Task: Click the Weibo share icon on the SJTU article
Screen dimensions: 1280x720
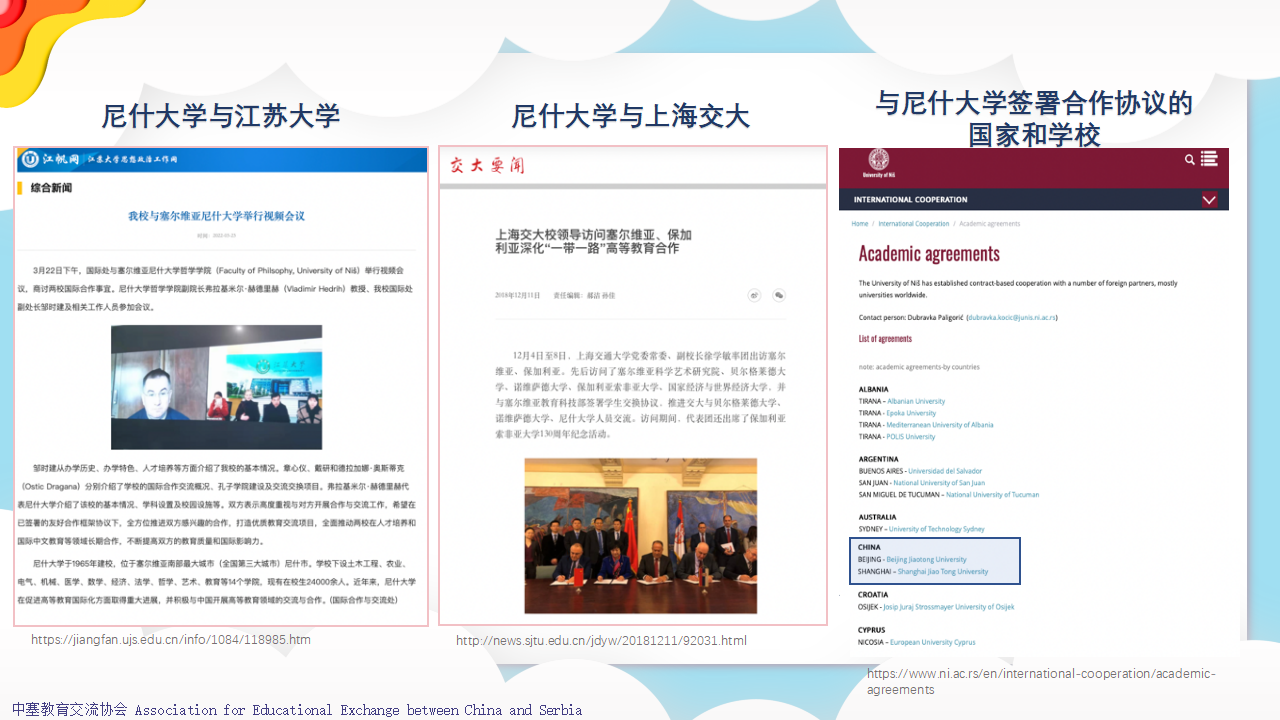Action: [755, 295]
